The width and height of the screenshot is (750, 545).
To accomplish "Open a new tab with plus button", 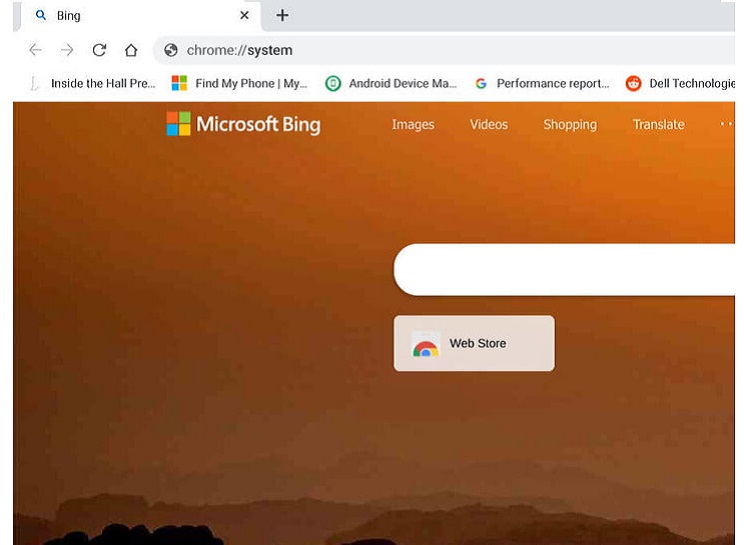I will point(282,15).
